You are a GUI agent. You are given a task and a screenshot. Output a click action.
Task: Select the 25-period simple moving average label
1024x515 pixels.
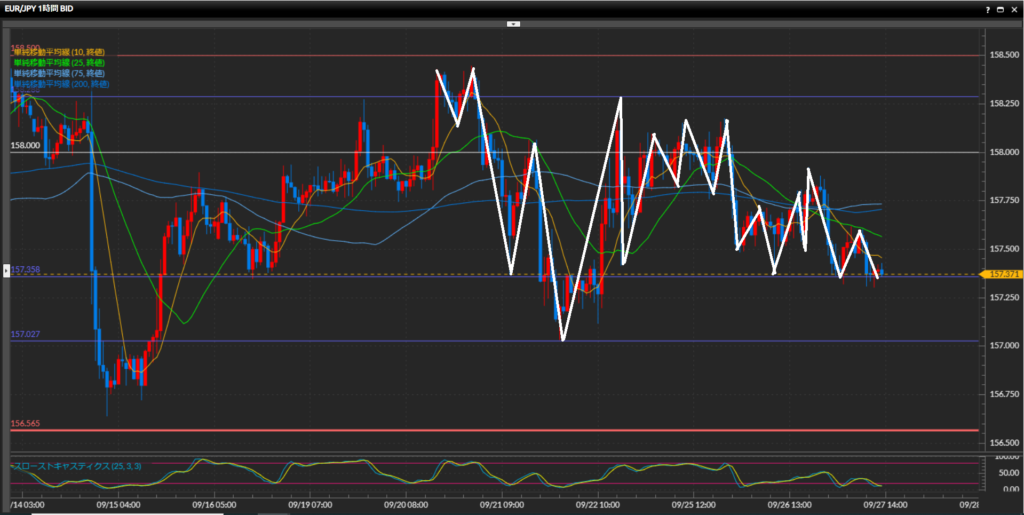(x=59, y=63)
